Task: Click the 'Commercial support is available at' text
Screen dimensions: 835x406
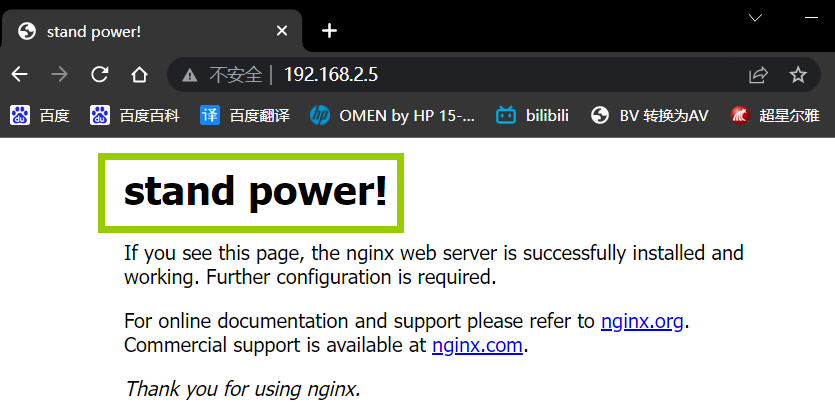Action: pos(275,345)
